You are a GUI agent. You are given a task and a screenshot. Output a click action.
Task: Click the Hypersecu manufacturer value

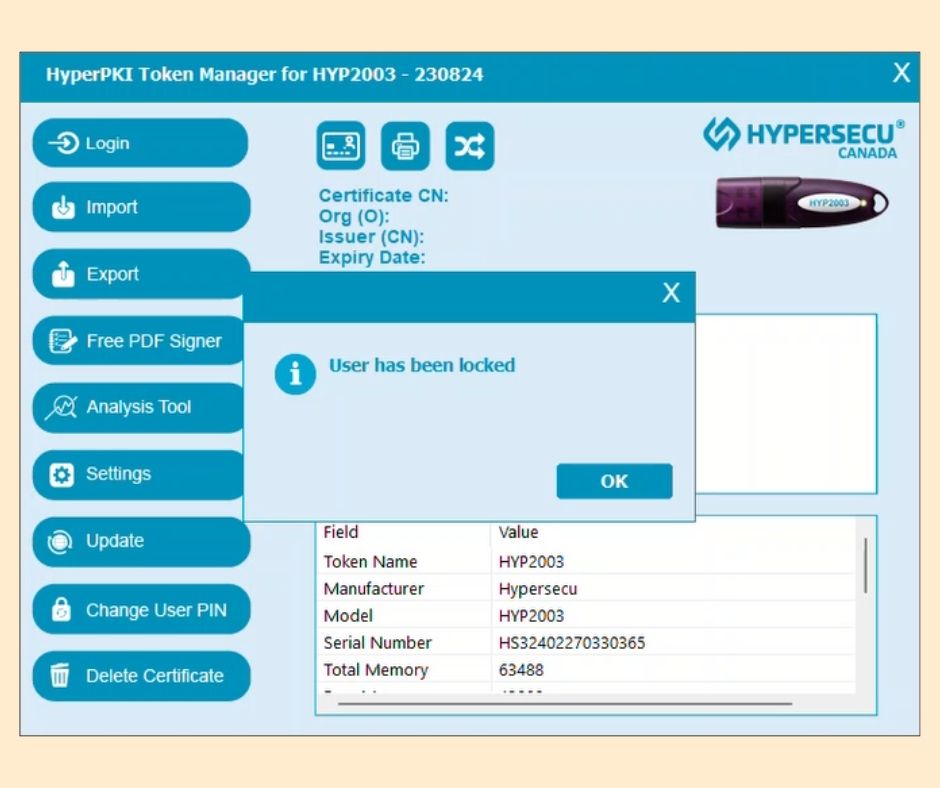coord(538,589)
